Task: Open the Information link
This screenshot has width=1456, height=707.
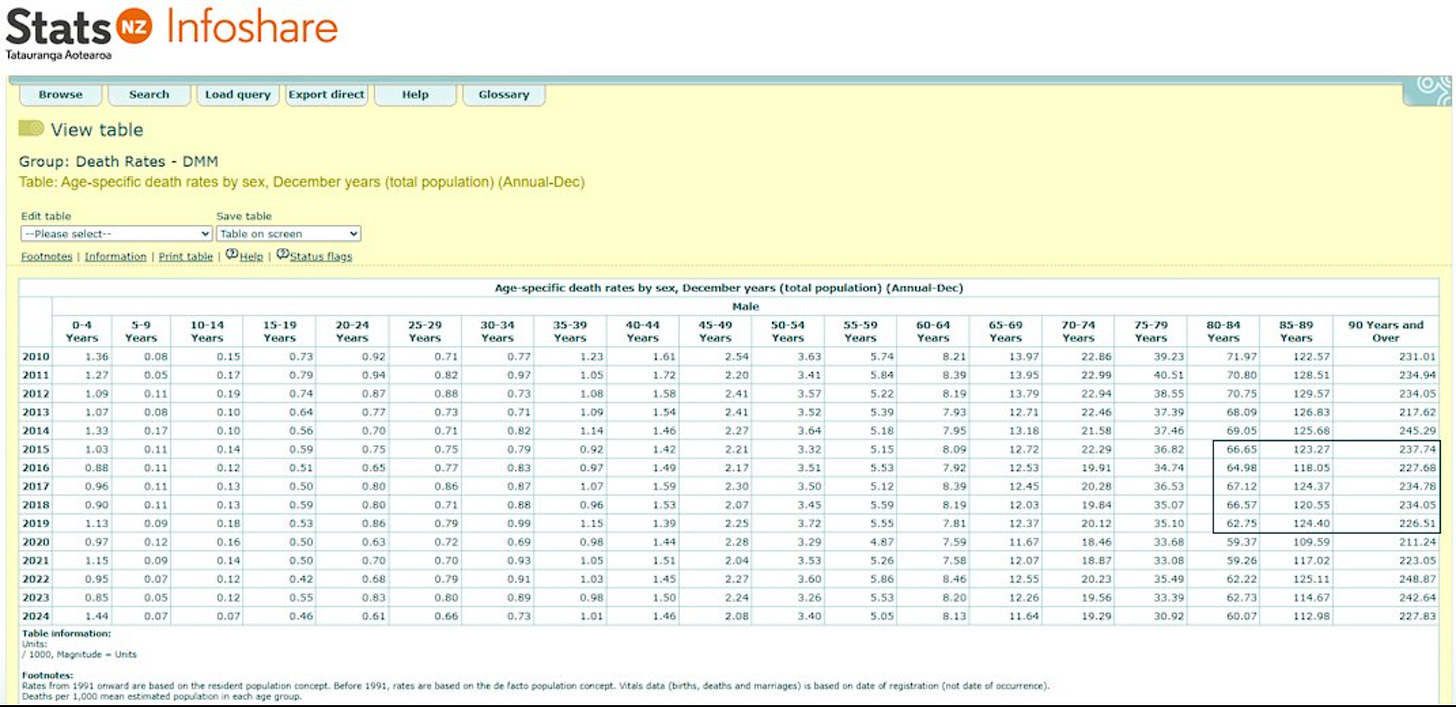Action: click(115, 257)
